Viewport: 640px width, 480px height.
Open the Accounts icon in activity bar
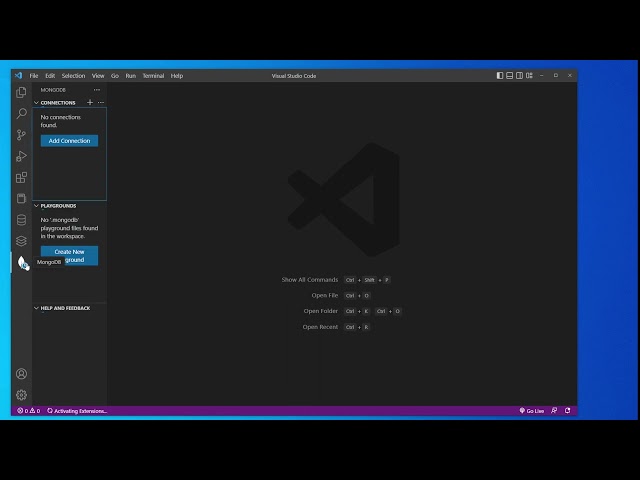coord(21,374)
